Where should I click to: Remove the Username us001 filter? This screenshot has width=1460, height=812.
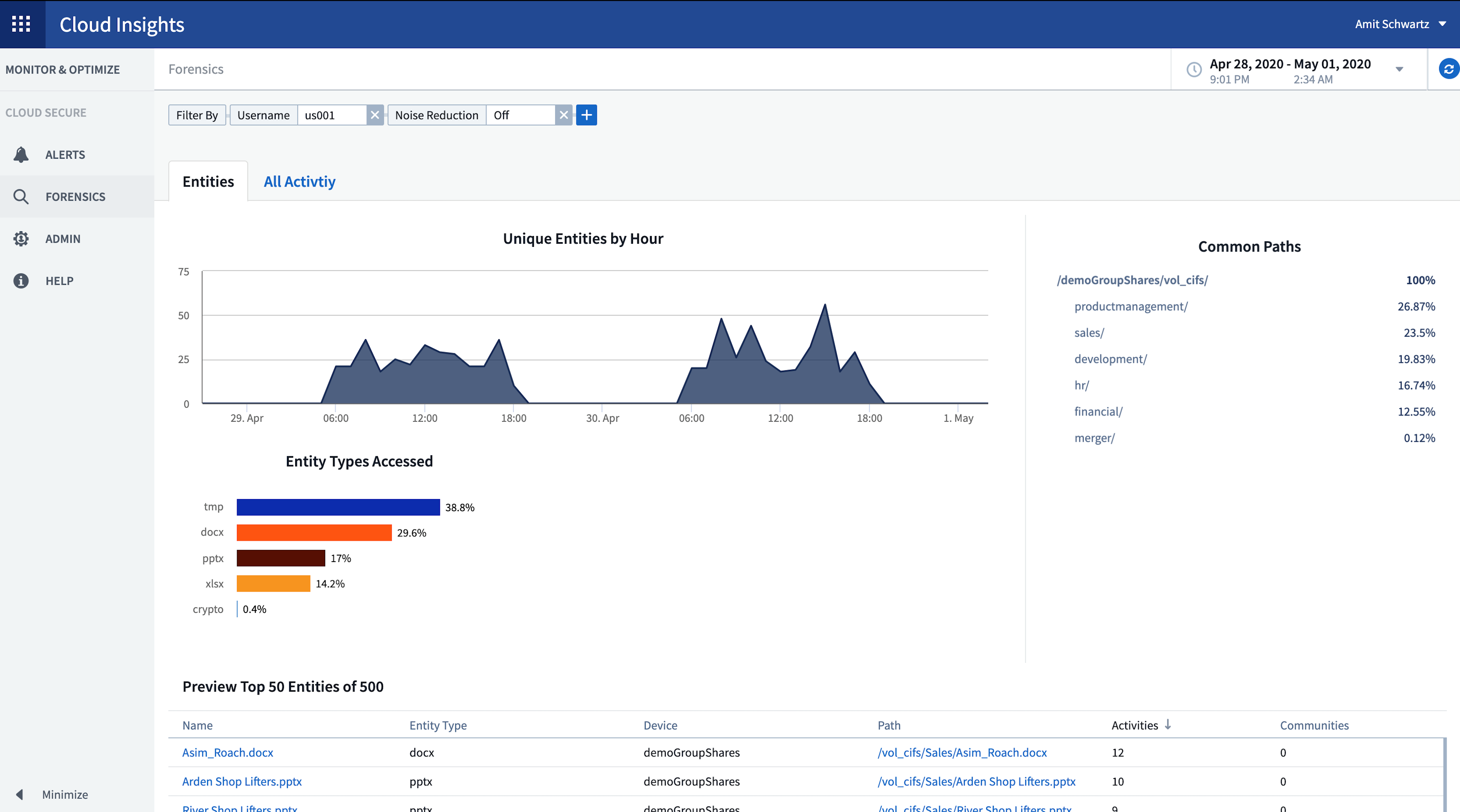tap(377, 114)
